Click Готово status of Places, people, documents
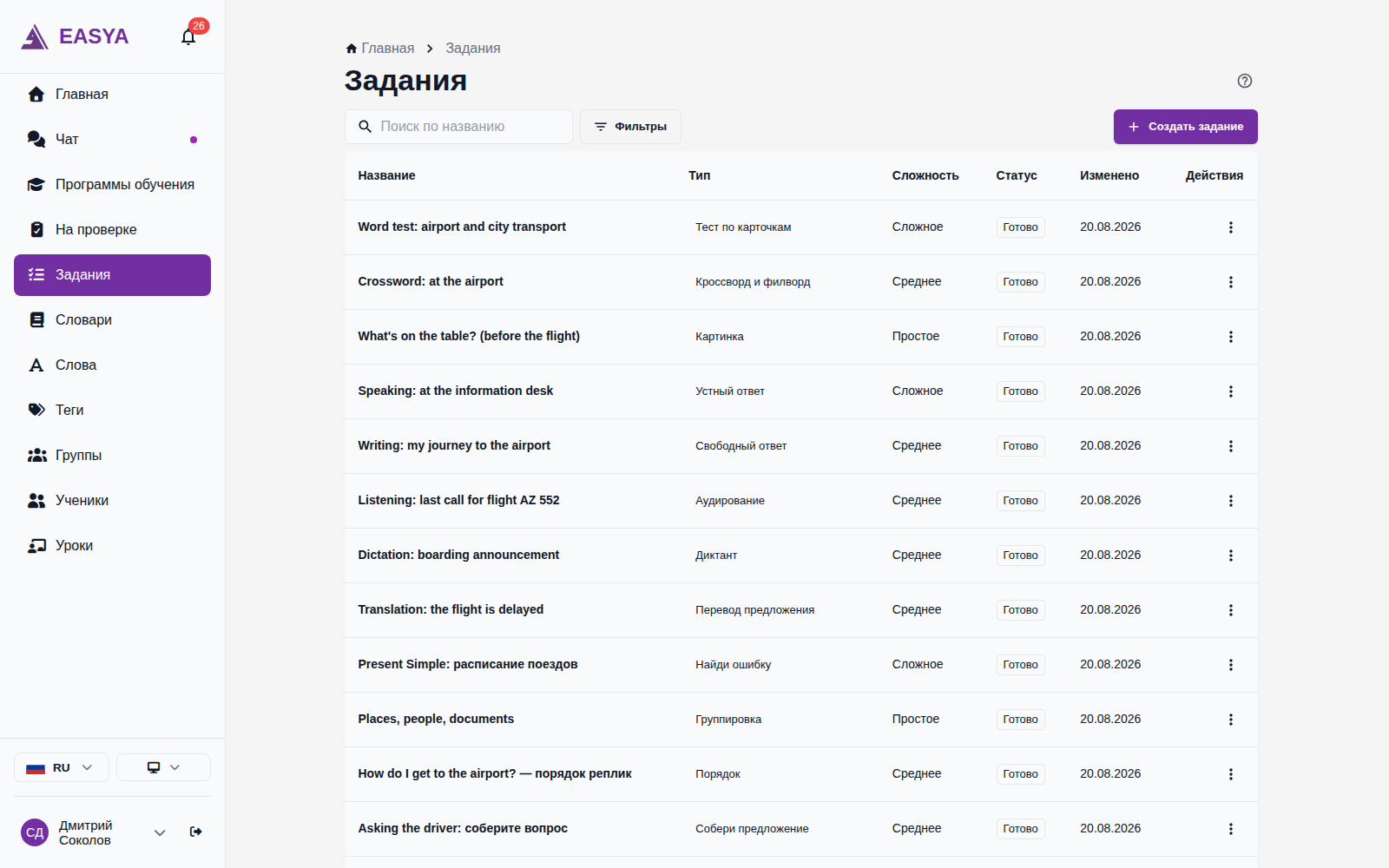This screenshot has width=1389, height=868. tap(1020, 720)
